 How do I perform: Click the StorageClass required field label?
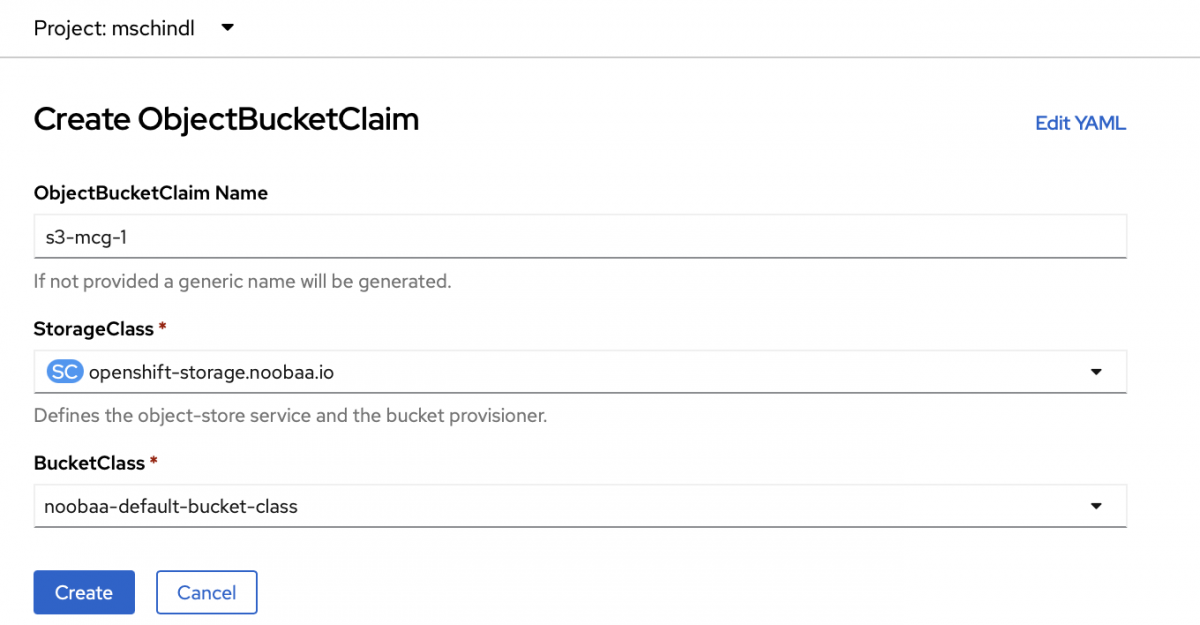coord(100,329)
